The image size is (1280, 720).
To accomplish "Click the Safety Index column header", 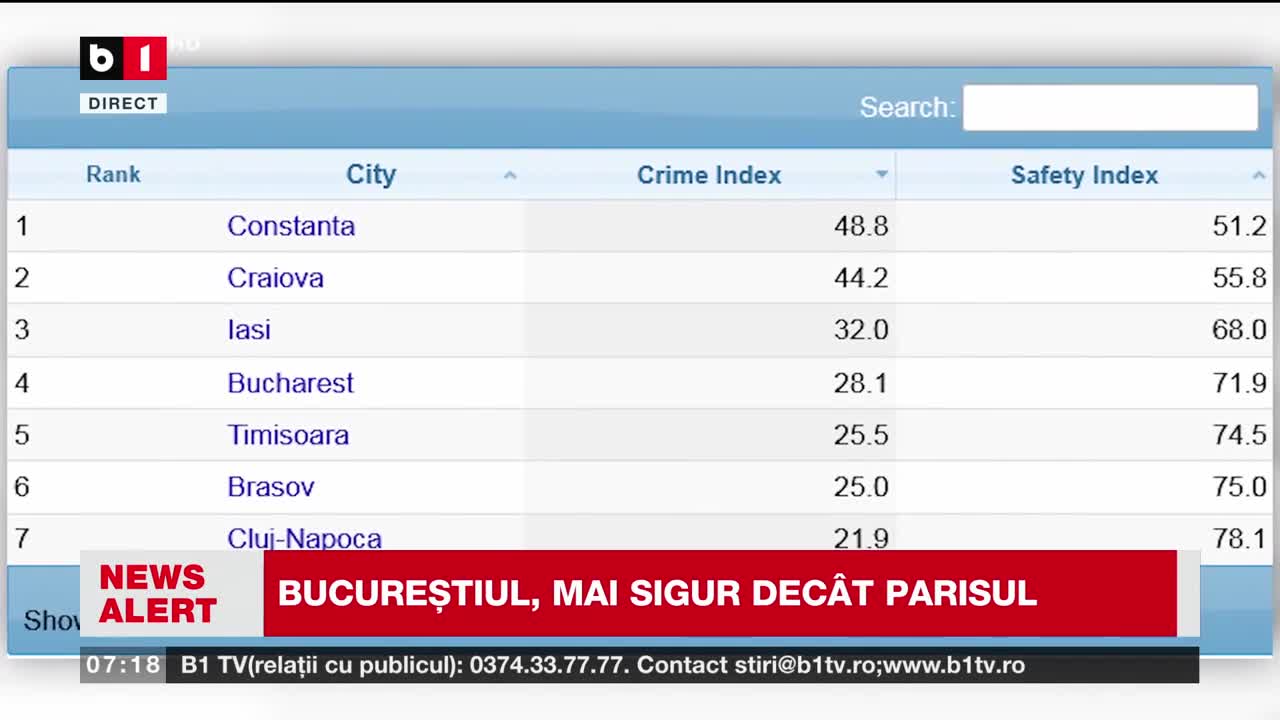I will [1084, 174].
